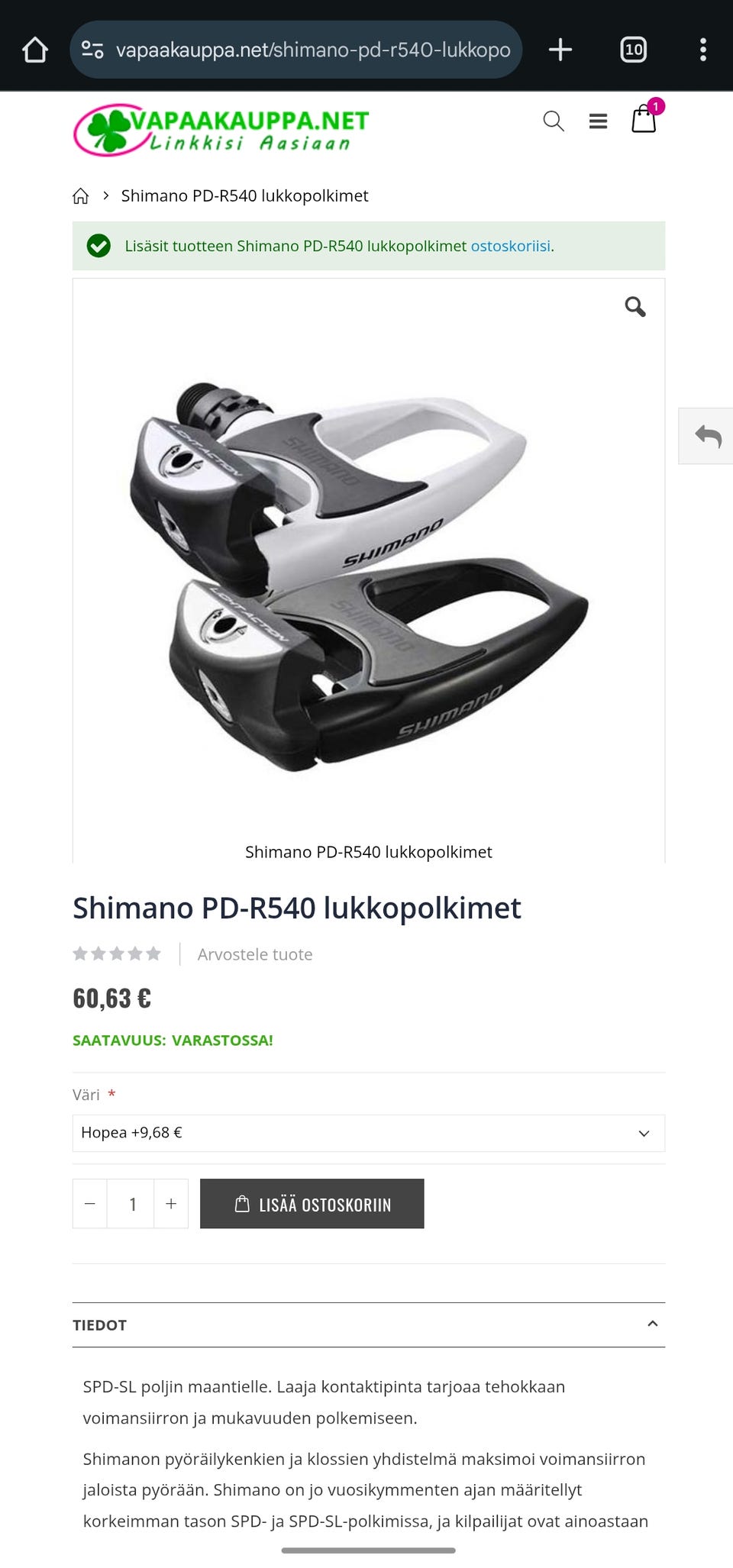Open the site search magnifier icon
Viewport: 733px width, 1568px height.
pos(554,121)
